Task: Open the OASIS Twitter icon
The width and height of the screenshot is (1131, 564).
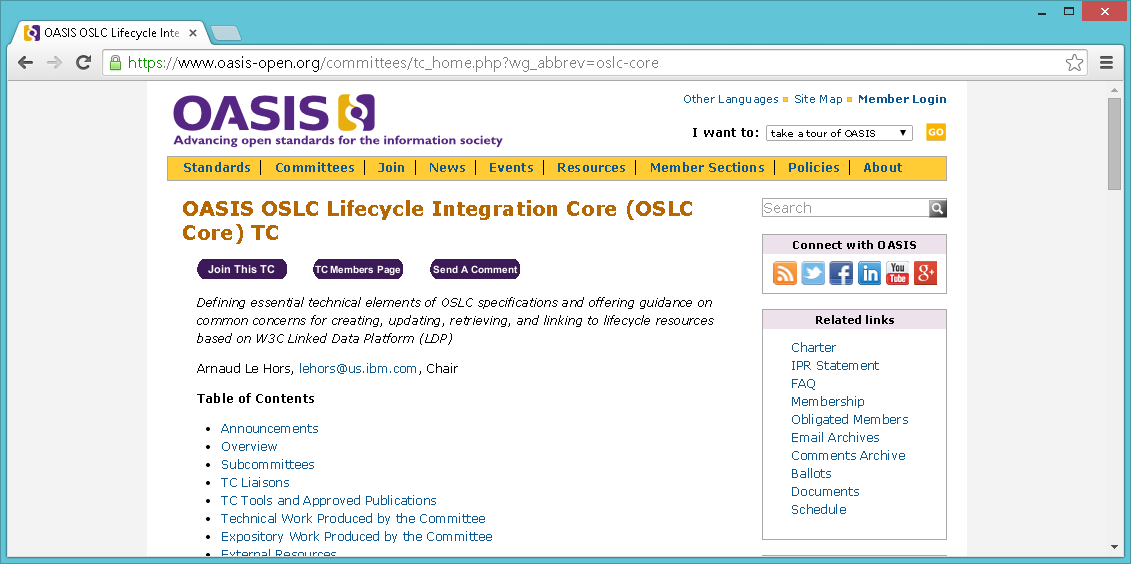Action: [813, 273]
